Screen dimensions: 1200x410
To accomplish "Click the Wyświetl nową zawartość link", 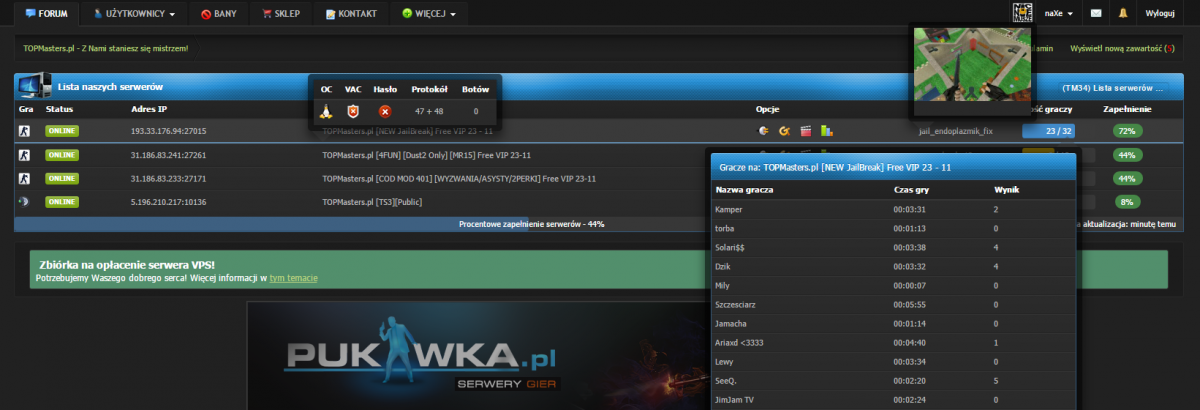I will (1121, 48).
